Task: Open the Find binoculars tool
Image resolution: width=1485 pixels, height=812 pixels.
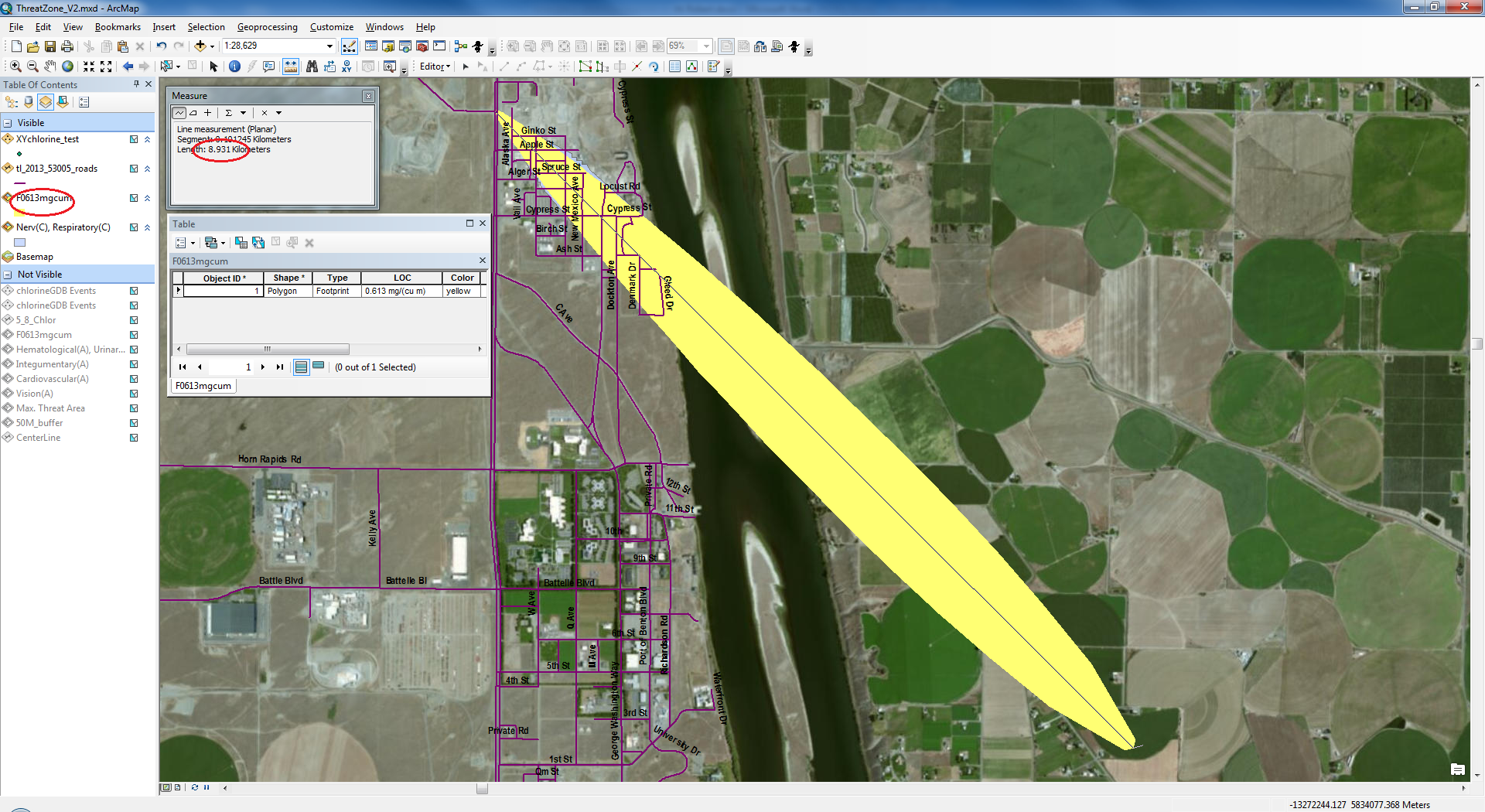Action: pyautogui.click(x=312, y=67)
